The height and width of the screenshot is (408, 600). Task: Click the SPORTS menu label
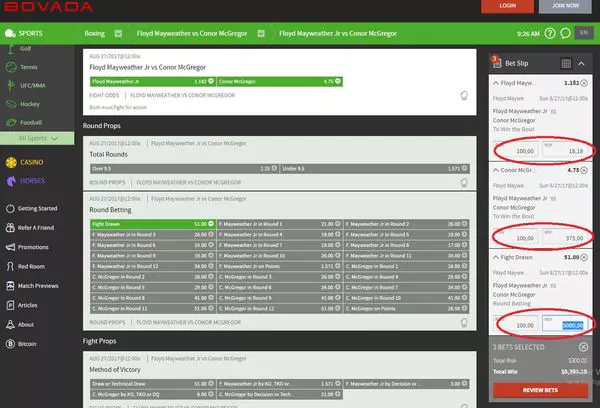[x=31, y=34]
